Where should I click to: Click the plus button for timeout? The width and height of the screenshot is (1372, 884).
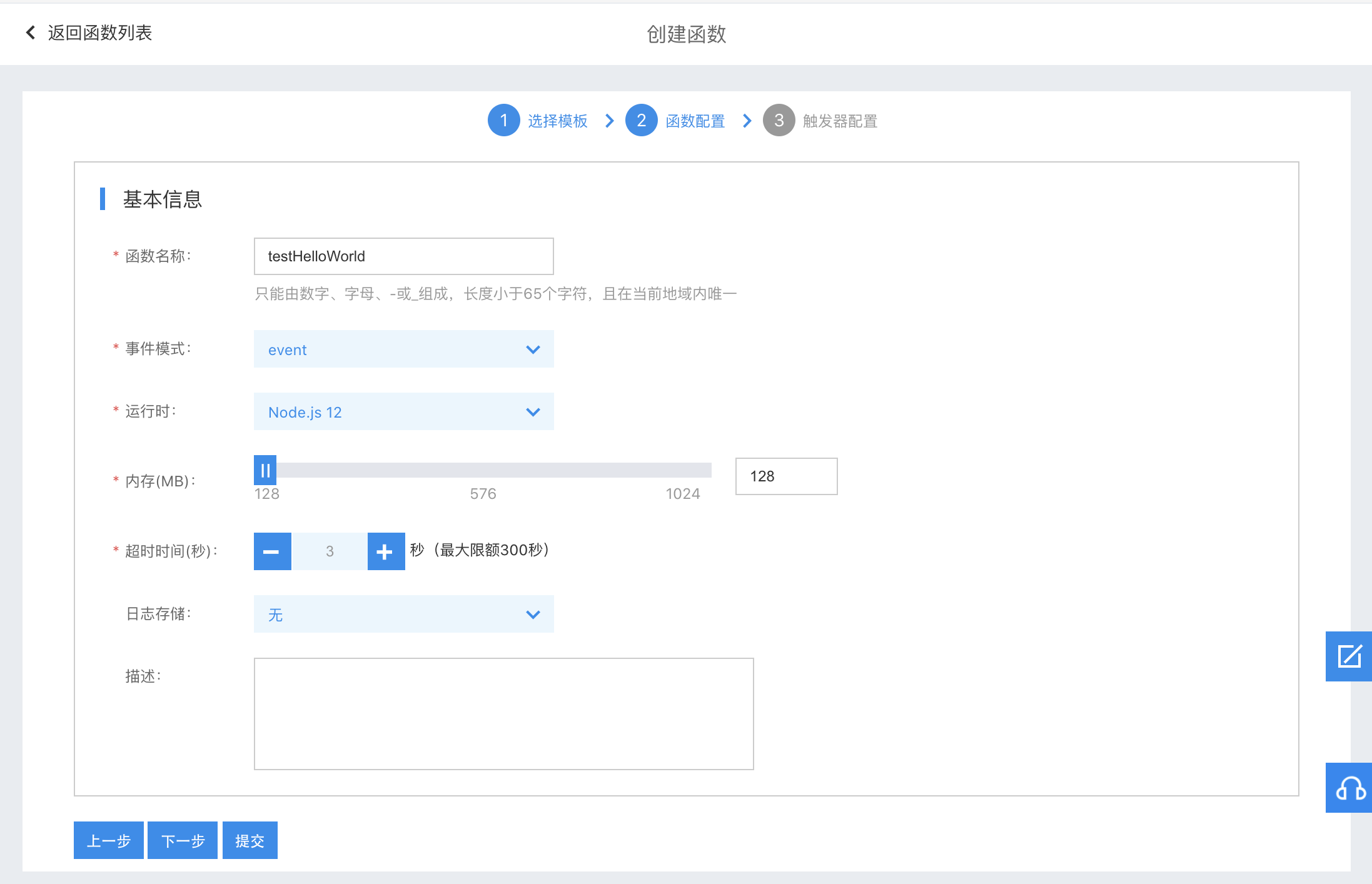click(386, 551)
